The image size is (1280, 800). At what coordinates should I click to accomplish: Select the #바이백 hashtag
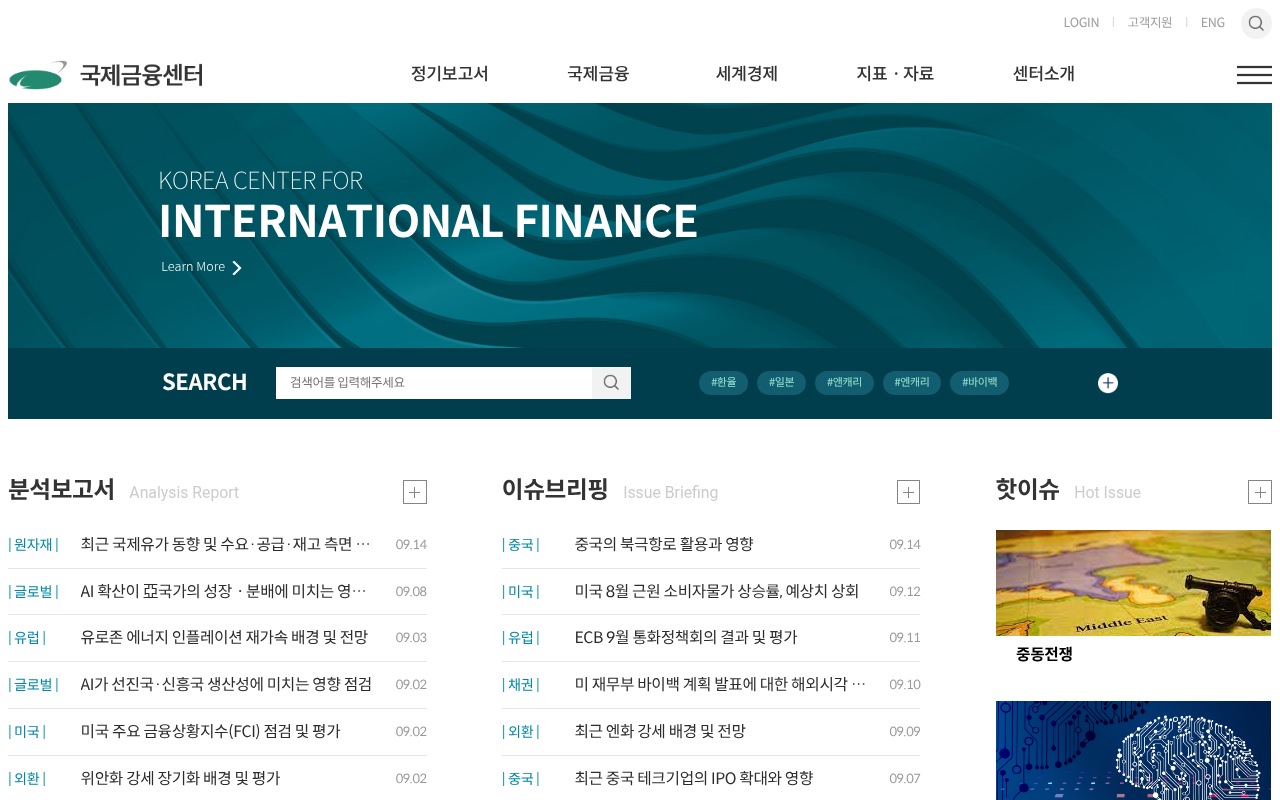point(980,383)
